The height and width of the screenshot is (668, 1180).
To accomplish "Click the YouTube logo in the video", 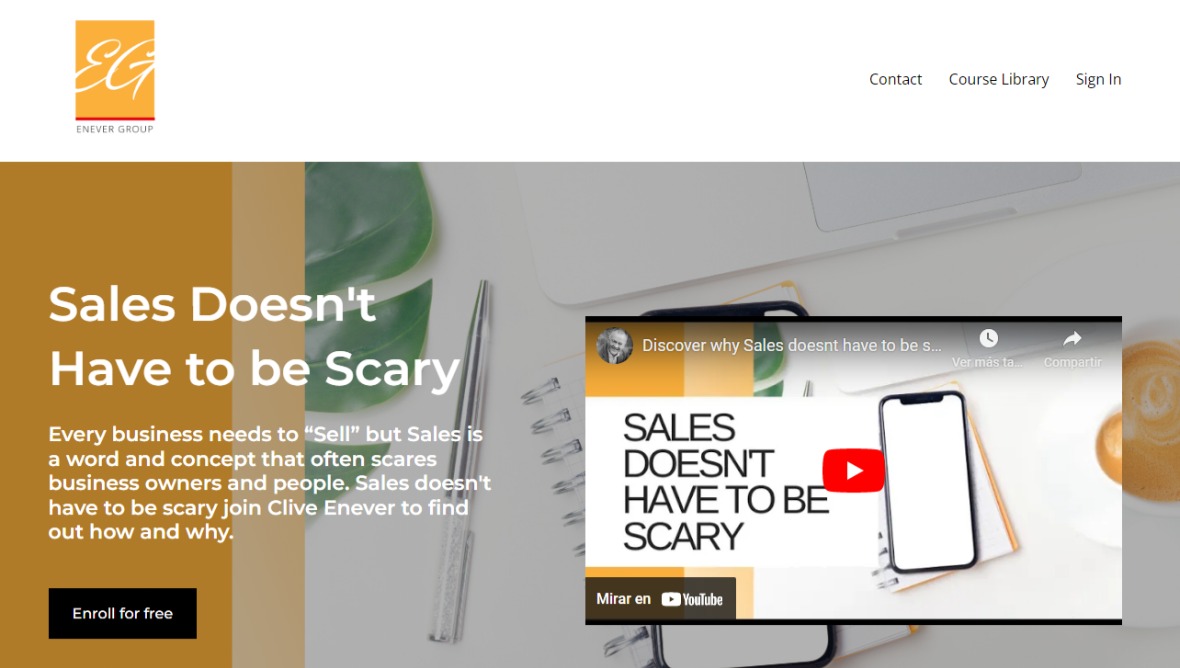I will coord(692,600).
